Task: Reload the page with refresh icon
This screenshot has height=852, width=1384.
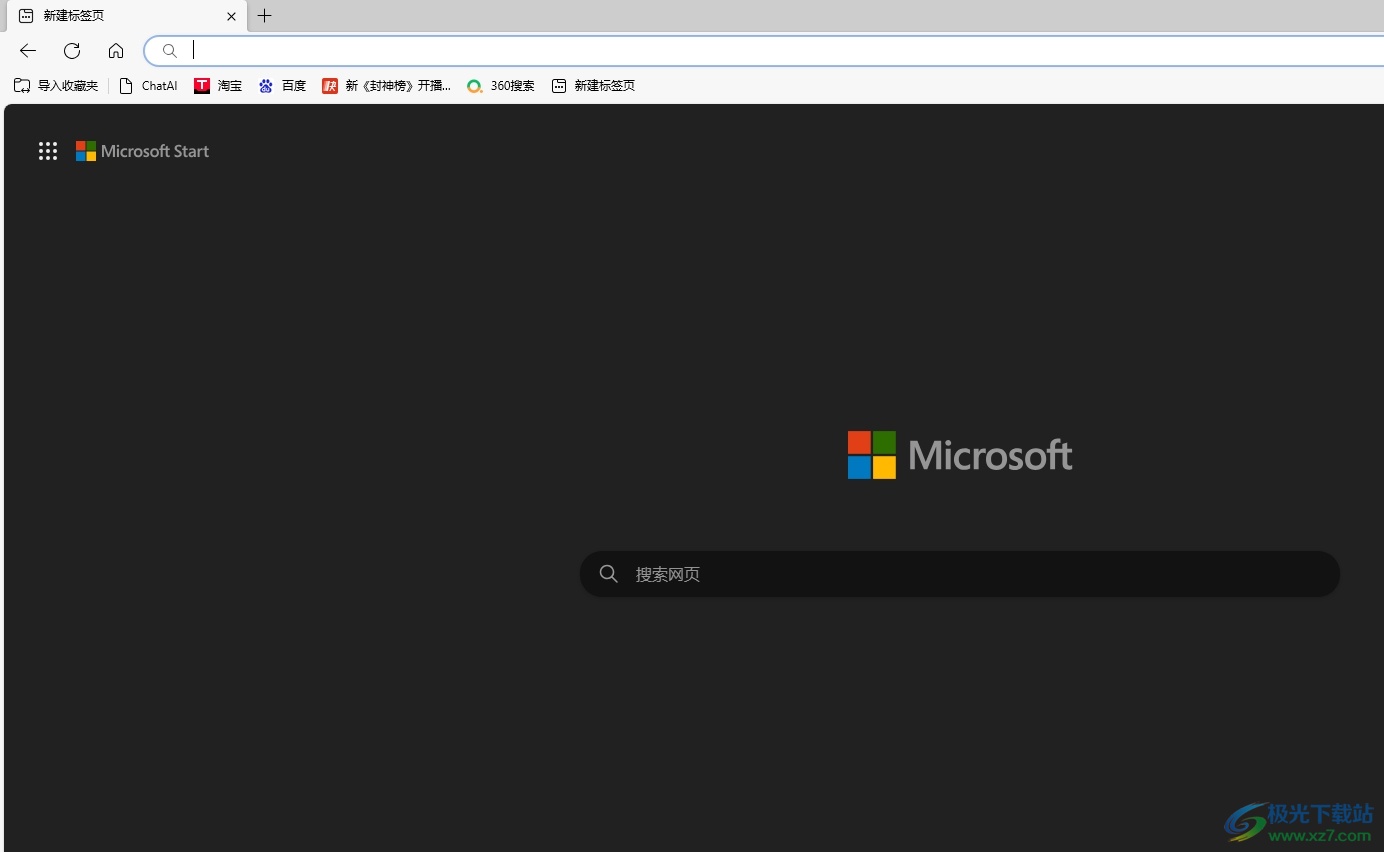Action: [x=72, y=50]
